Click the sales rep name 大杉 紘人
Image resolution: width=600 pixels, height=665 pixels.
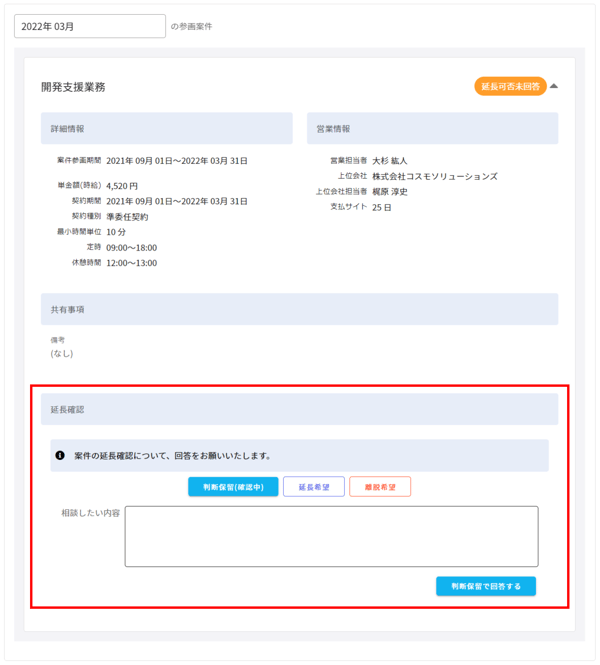tap(390, 160)
